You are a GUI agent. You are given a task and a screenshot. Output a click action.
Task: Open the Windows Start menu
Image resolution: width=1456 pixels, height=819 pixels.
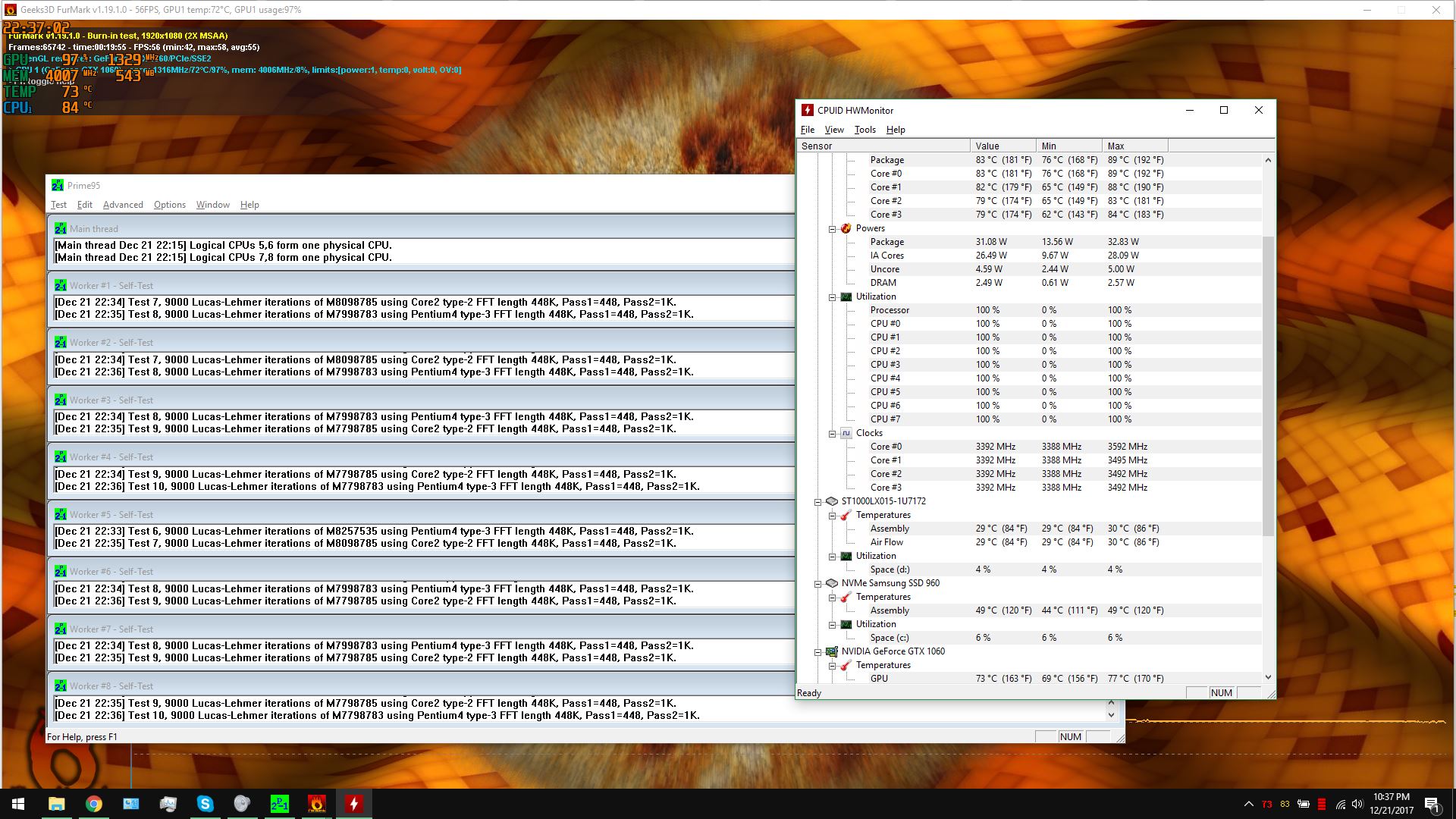click(18, 804)
